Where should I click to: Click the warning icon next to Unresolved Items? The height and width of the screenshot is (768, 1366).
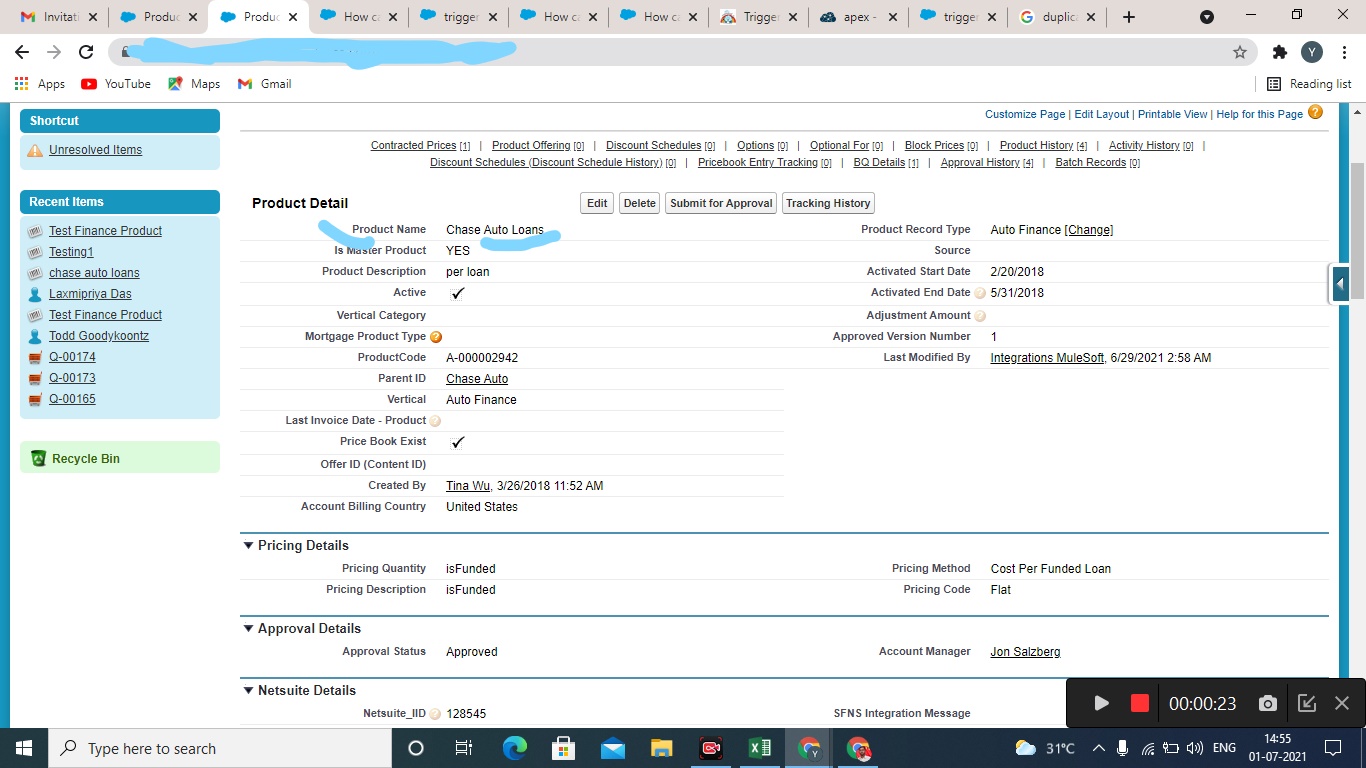coord(35,150)
